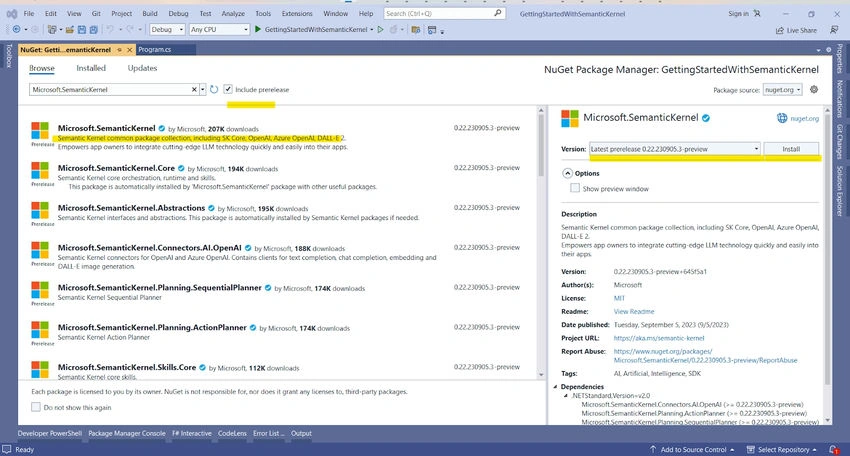Image resolution: width=850 pixels, height=456 pixels.
Task: Collapse the Options expander
Action: pos(567,173)
